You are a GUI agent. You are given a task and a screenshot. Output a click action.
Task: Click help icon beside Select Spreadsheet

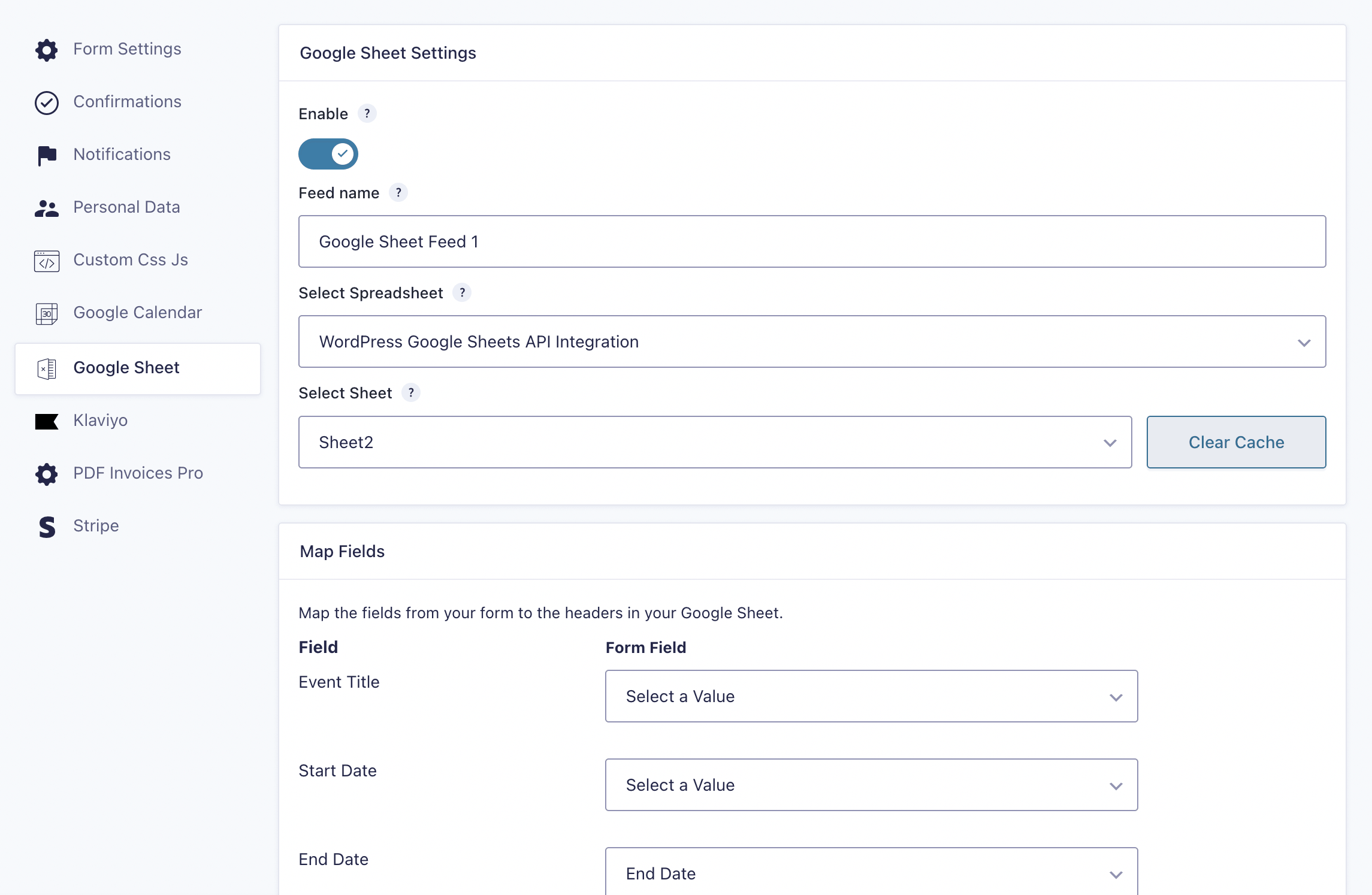461,292
